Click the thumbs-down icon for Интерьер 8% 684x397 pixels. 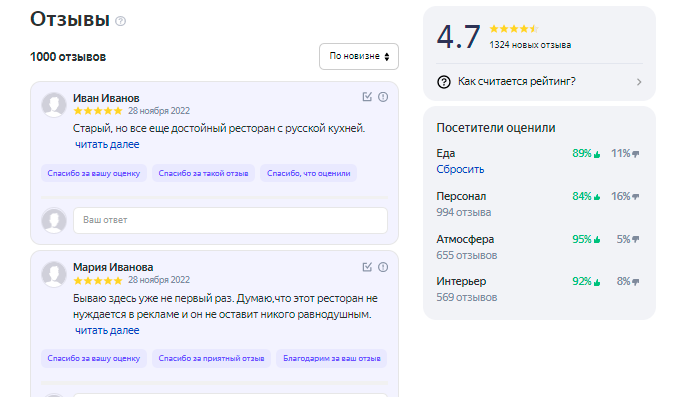point(636,282)
